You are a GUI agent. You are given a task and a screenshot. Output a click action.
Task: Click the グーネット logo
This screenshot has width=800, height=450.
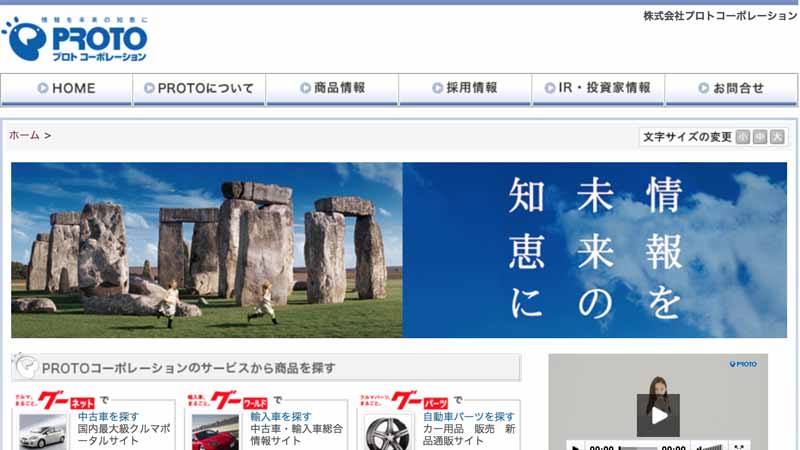[55, 401]
